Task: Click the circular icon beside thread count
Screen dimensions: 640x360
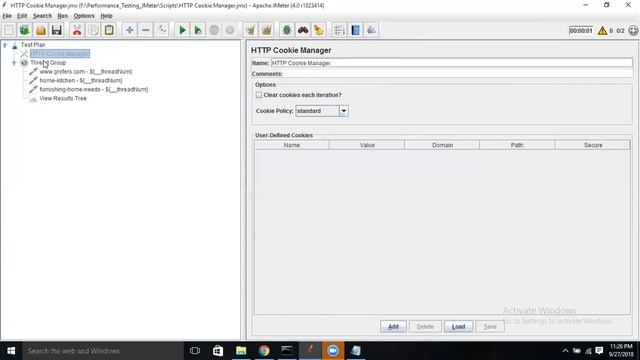Action: click(x=633, y=31)
